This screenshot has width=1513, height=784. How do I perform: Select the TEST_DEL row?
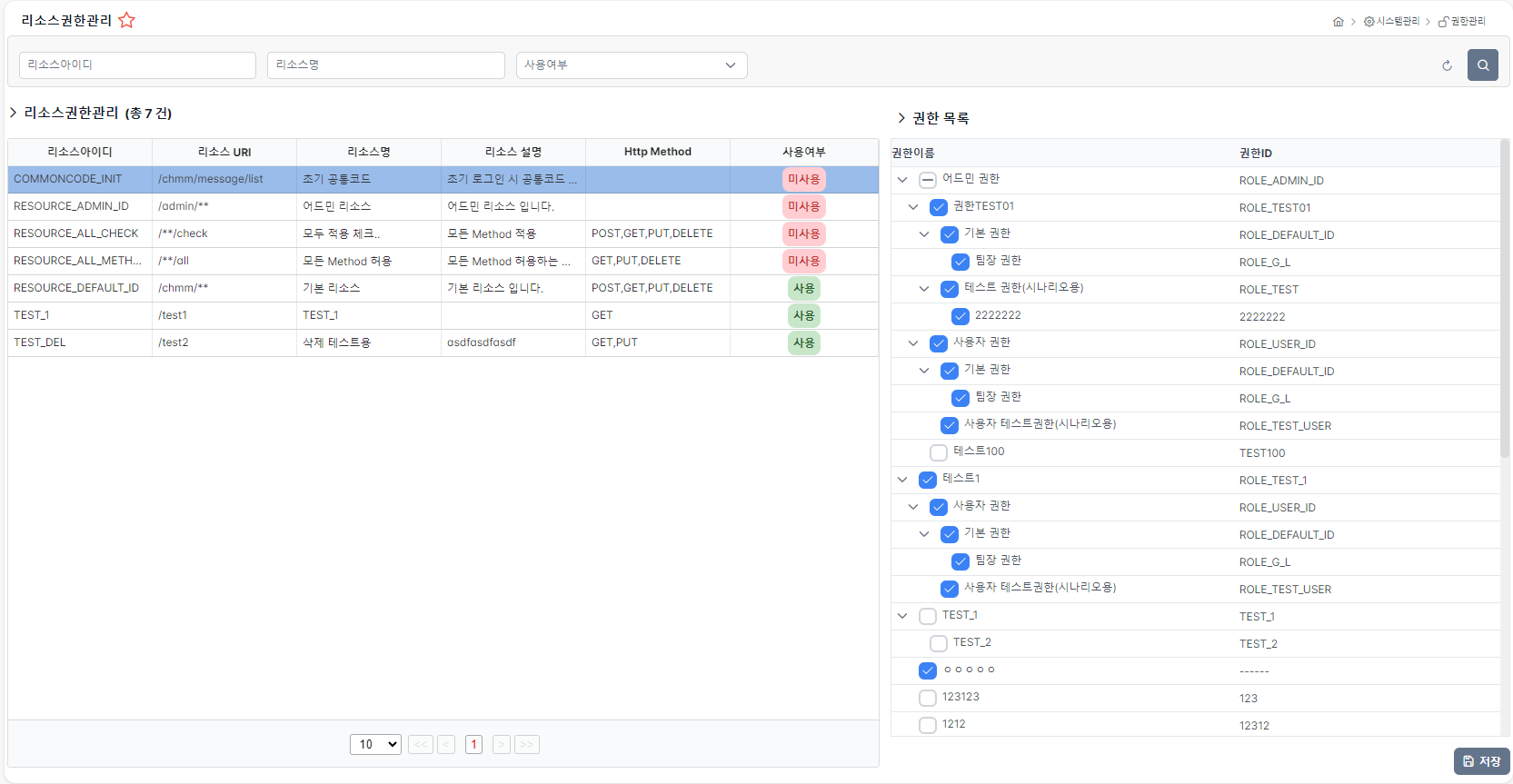(443, 342)
